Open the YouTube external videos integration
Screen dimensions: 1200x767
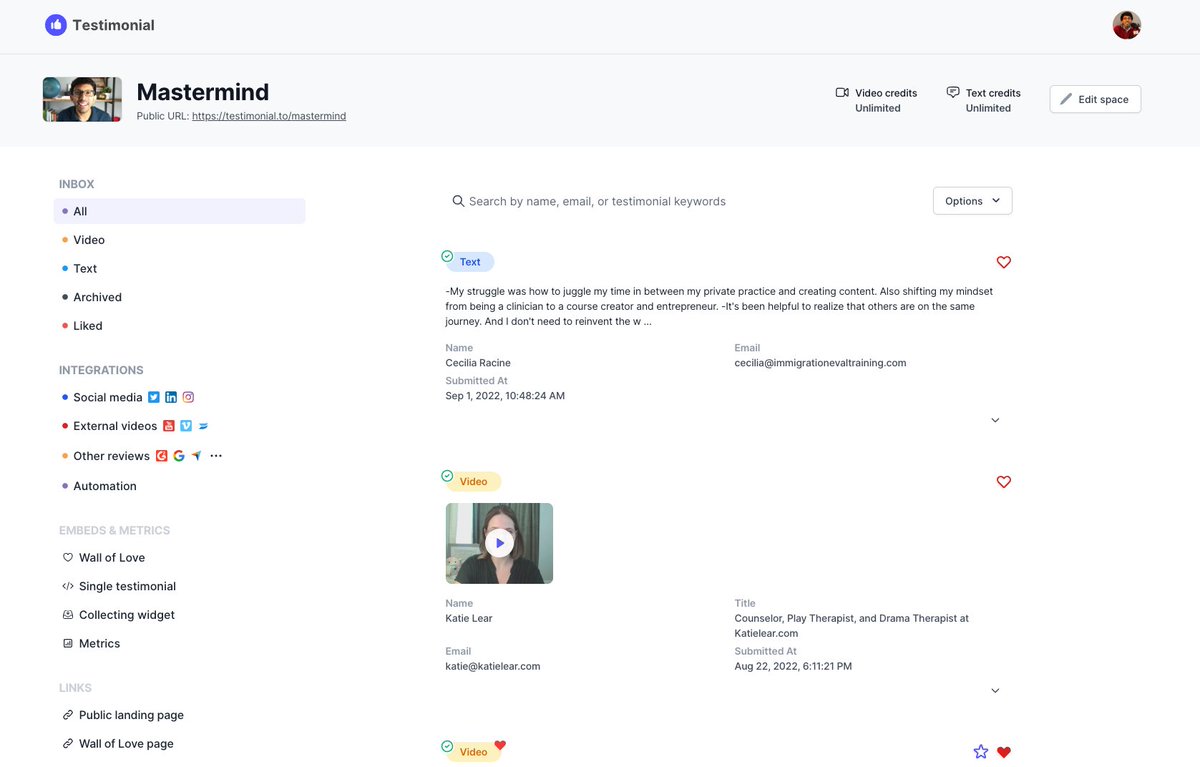coord(169,426)
